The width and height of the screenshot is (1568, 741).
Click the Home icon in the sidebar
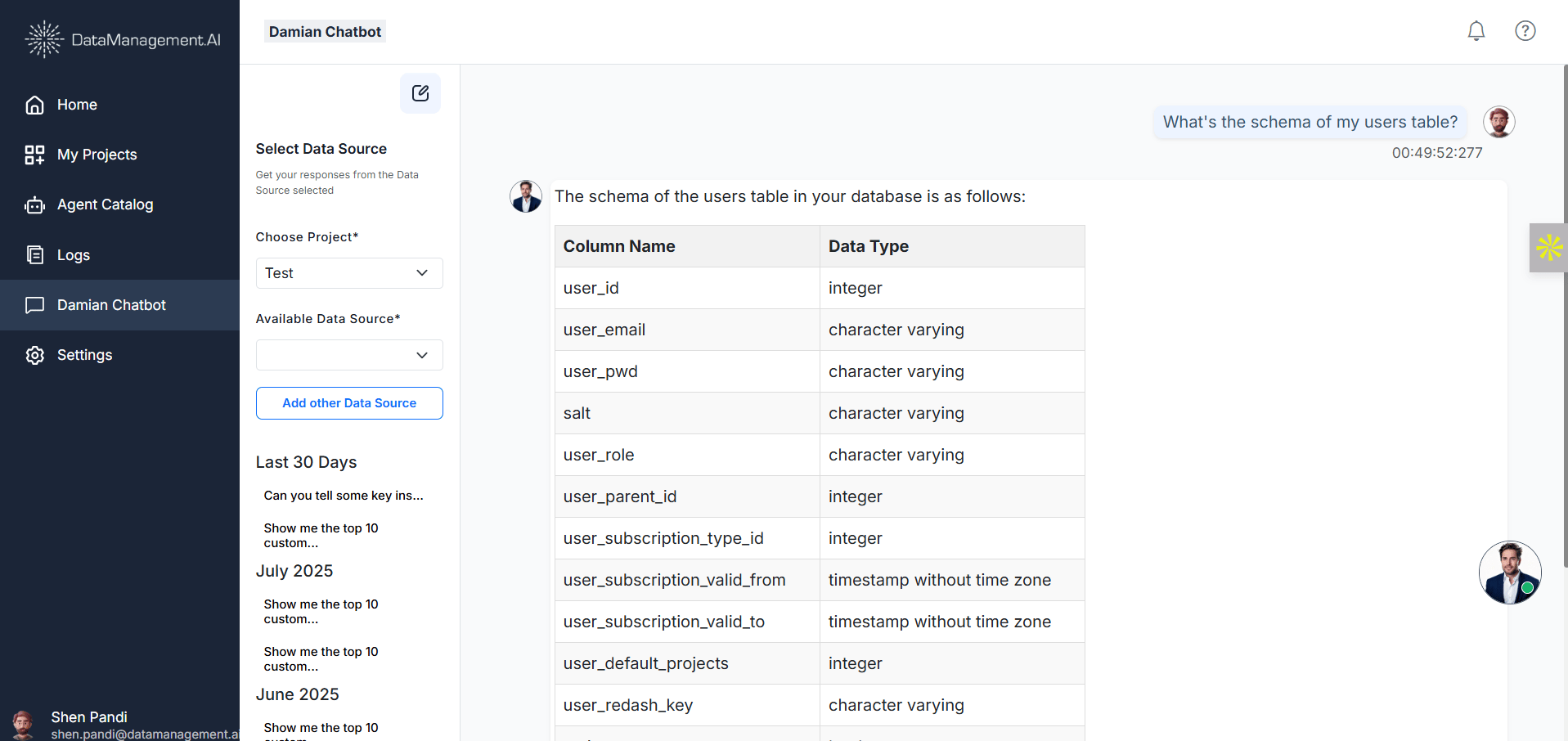point(34,105)
